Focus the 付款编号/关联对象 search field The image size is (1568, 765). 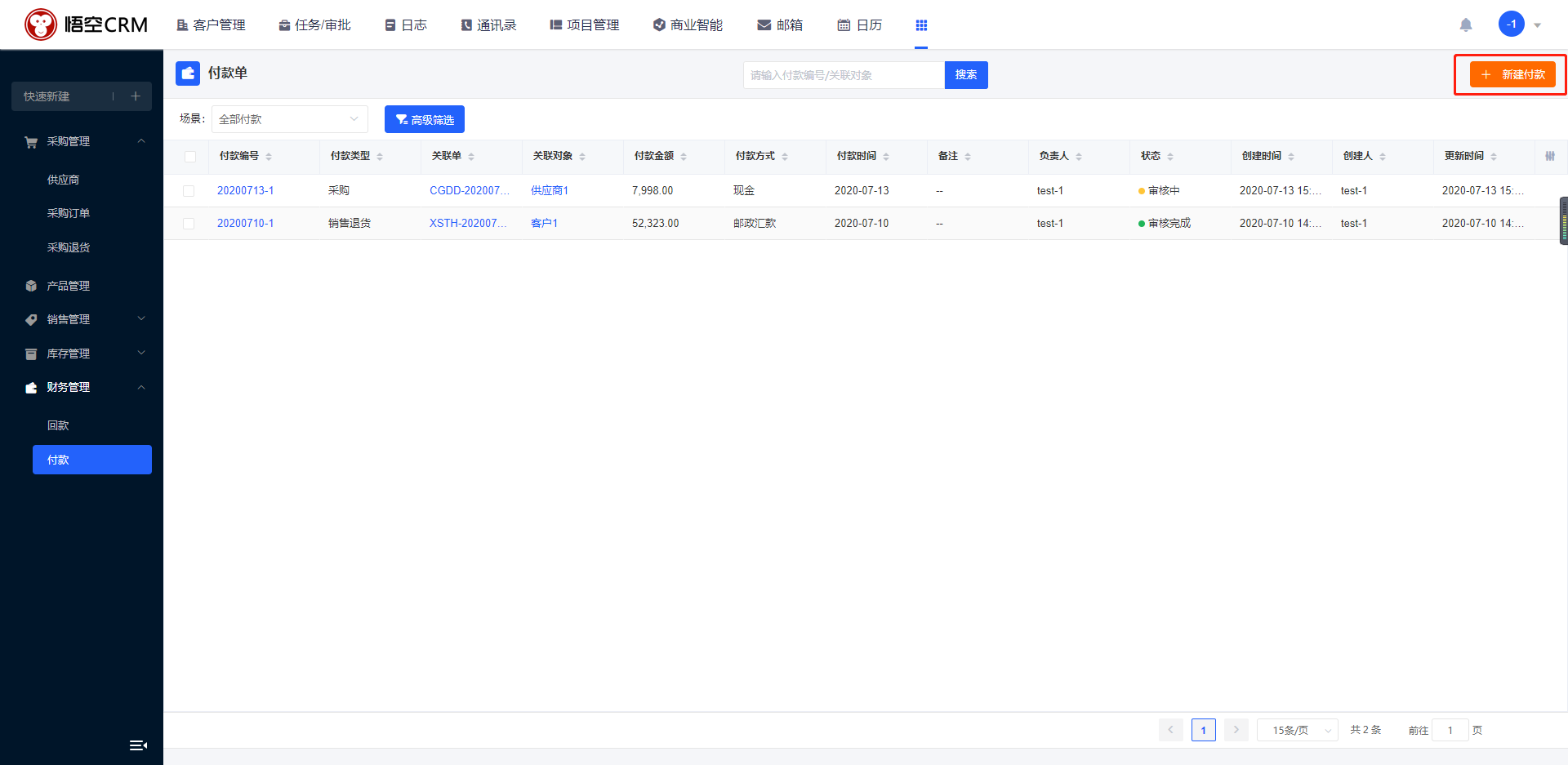pos(844,75)
